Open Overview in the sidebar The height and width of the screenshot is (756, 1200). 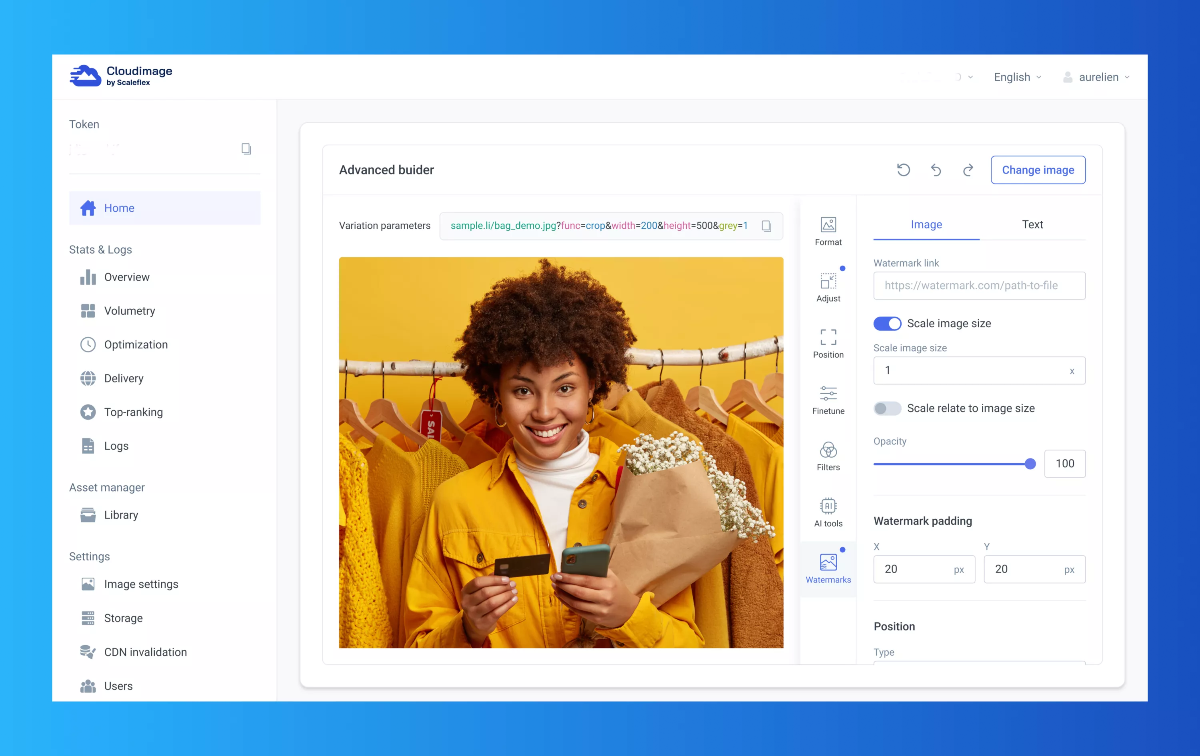pos(127,277)
